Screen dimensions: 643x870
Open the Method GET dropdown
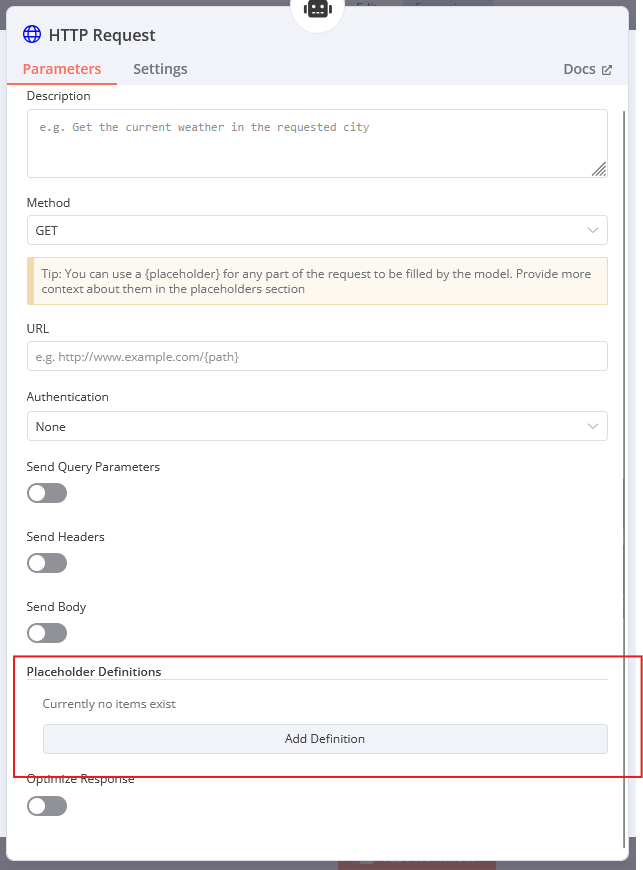(317, 230)
